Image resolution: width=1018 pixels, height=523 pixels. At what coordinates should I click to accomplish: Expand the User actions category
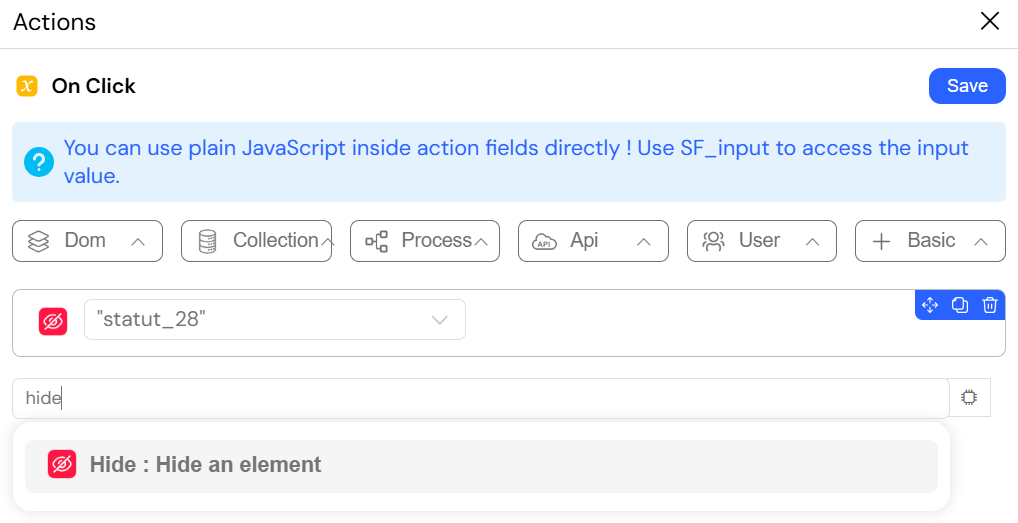pyautogui.click(x=762, y=241)
